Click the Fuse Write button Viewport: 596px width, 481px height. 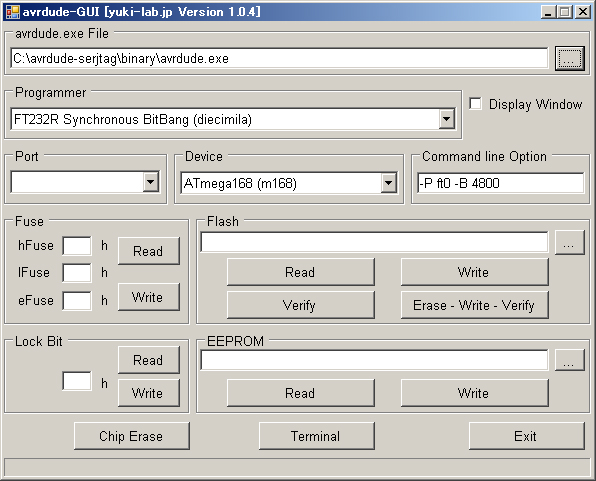[x=149, y=297]
